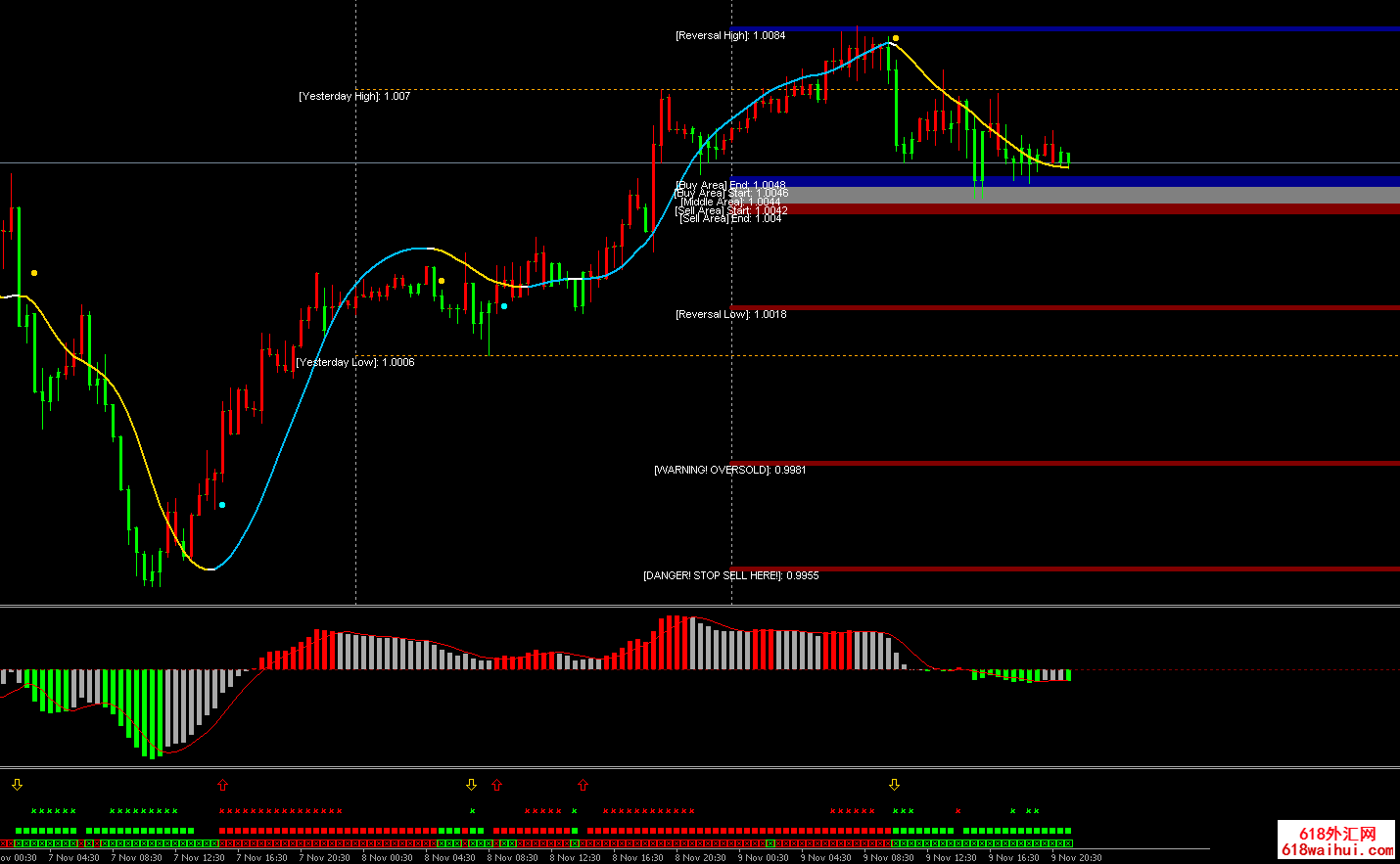Image resolution: width=1400 pixels, height=864 pixels.
Task: Click the 9 Nov 20:30 time axis label
Action: click(x=1076, y=858)
